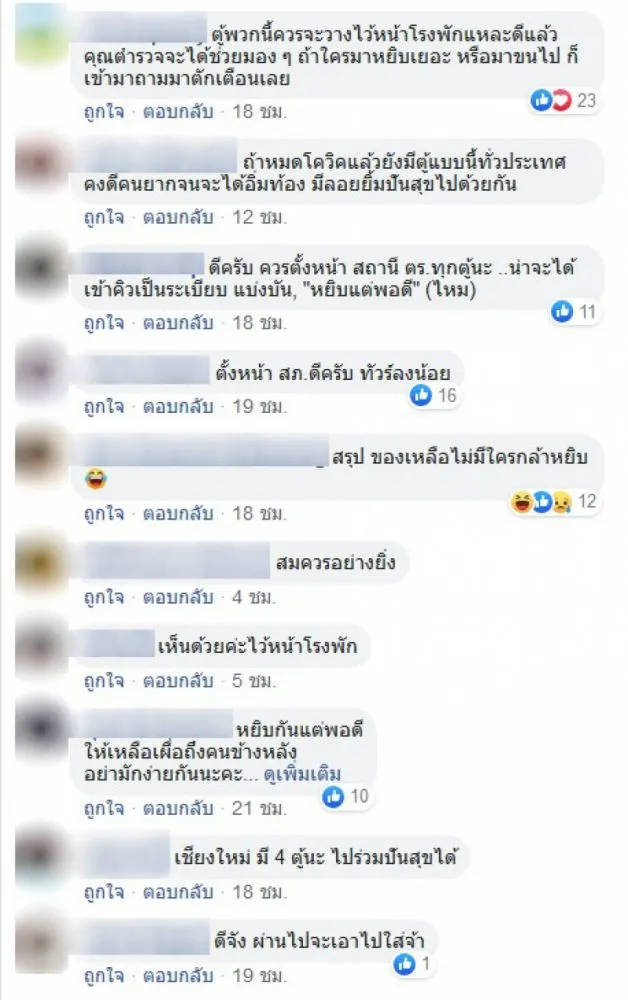Click the like icon with 1 reaction
Image resolution: width=628 pixels, height=1000 pixels.
coord(404,964)
